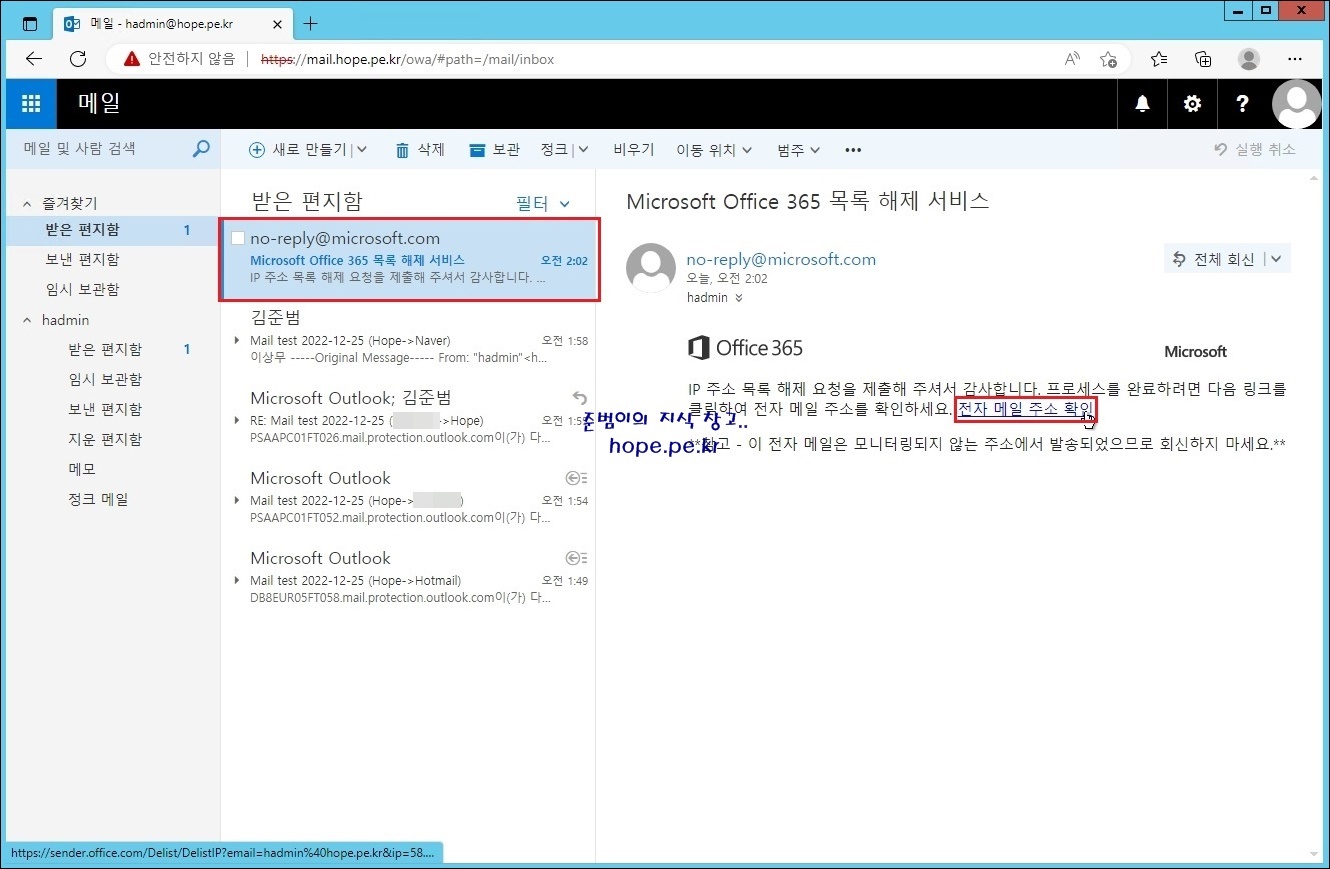Expand the 전체 회신 dropdown arrow
The height and width of the screenshot is (869, 1330).
[x=1276, y=260]
